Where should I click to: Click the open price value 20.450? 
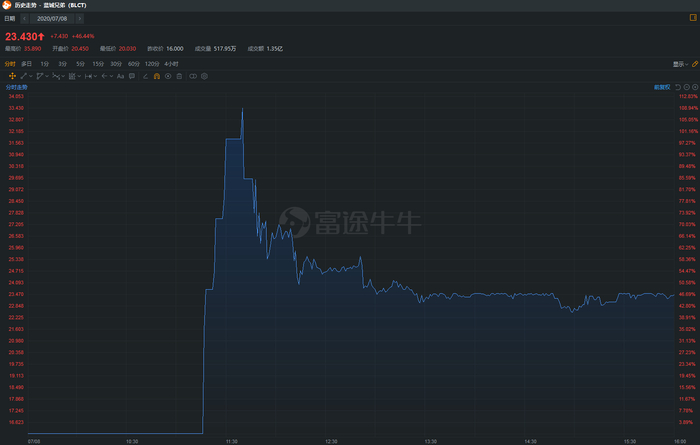(80, 49)
